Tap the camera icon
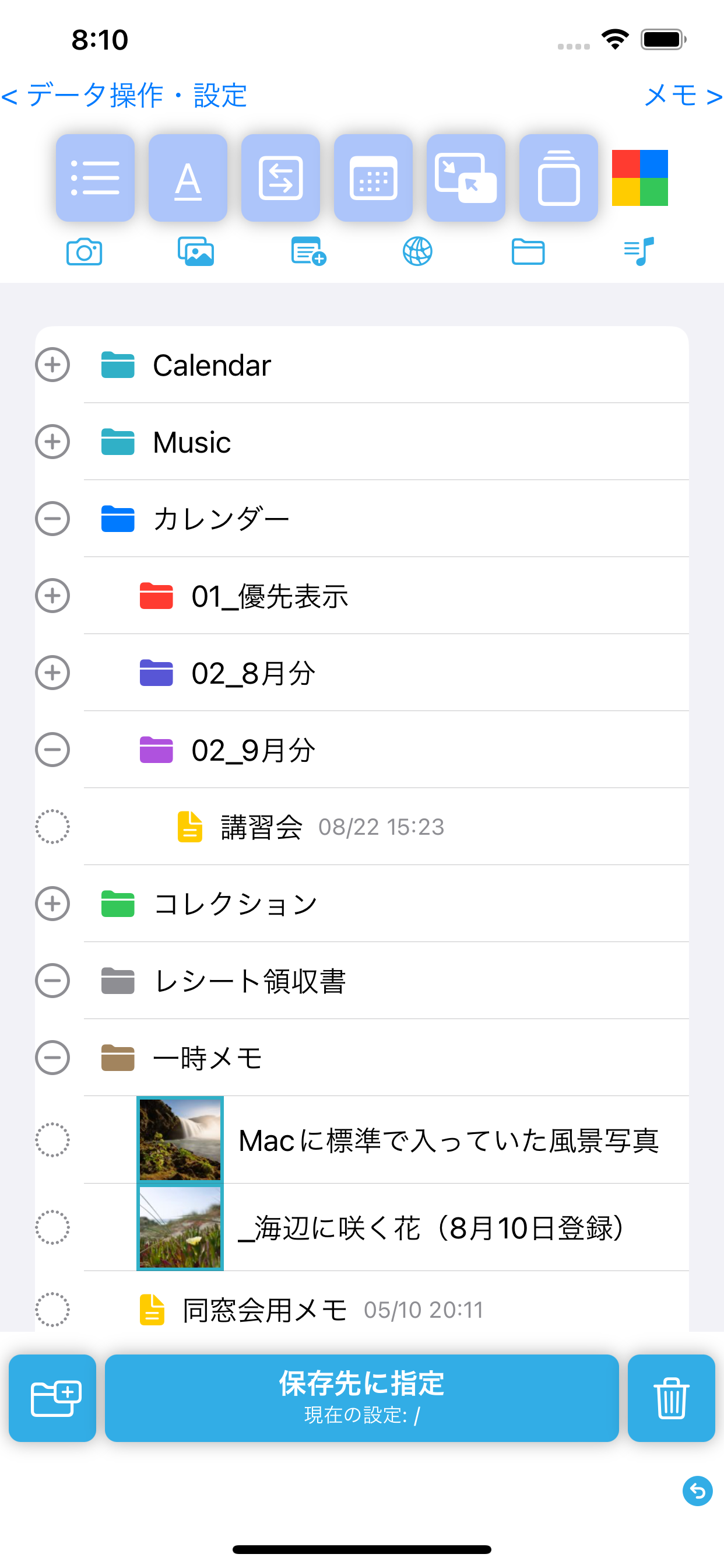Viewport: 724px width, 1568px height. click(x=84, y=251)
